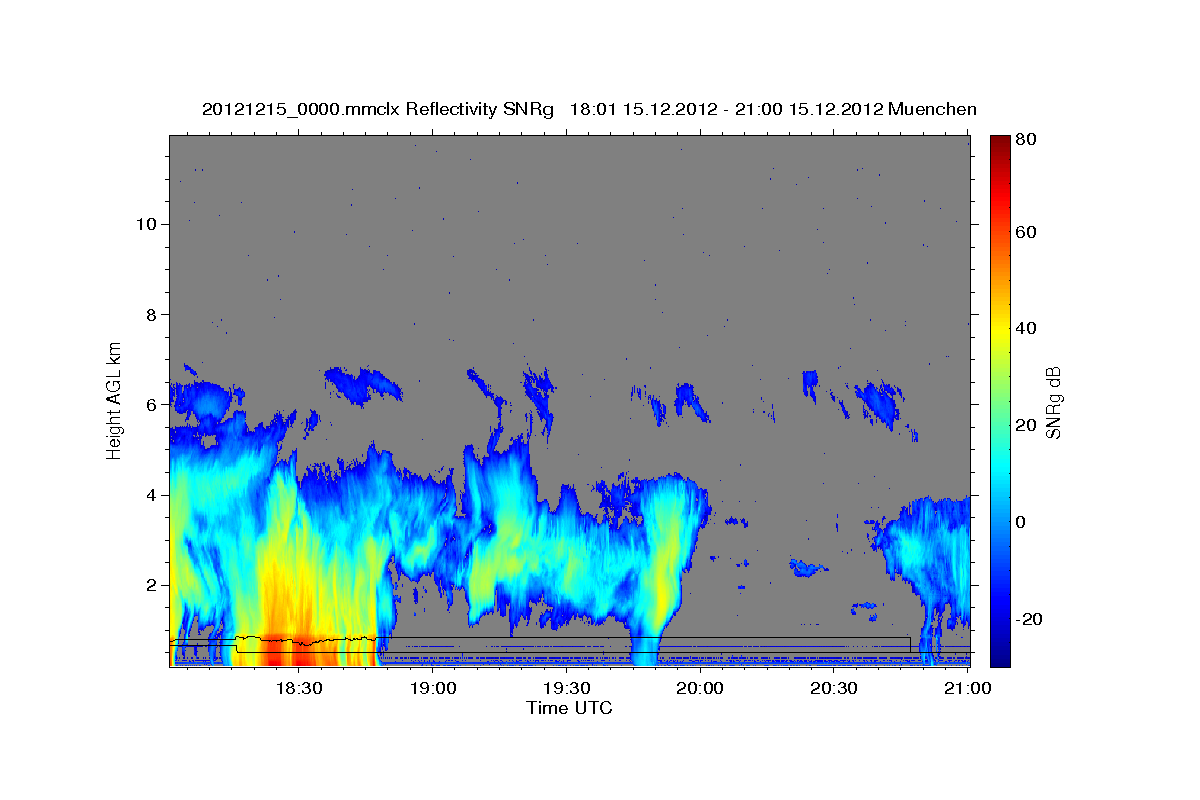Click the colorbar value label 60

(x=1024, y=232)
